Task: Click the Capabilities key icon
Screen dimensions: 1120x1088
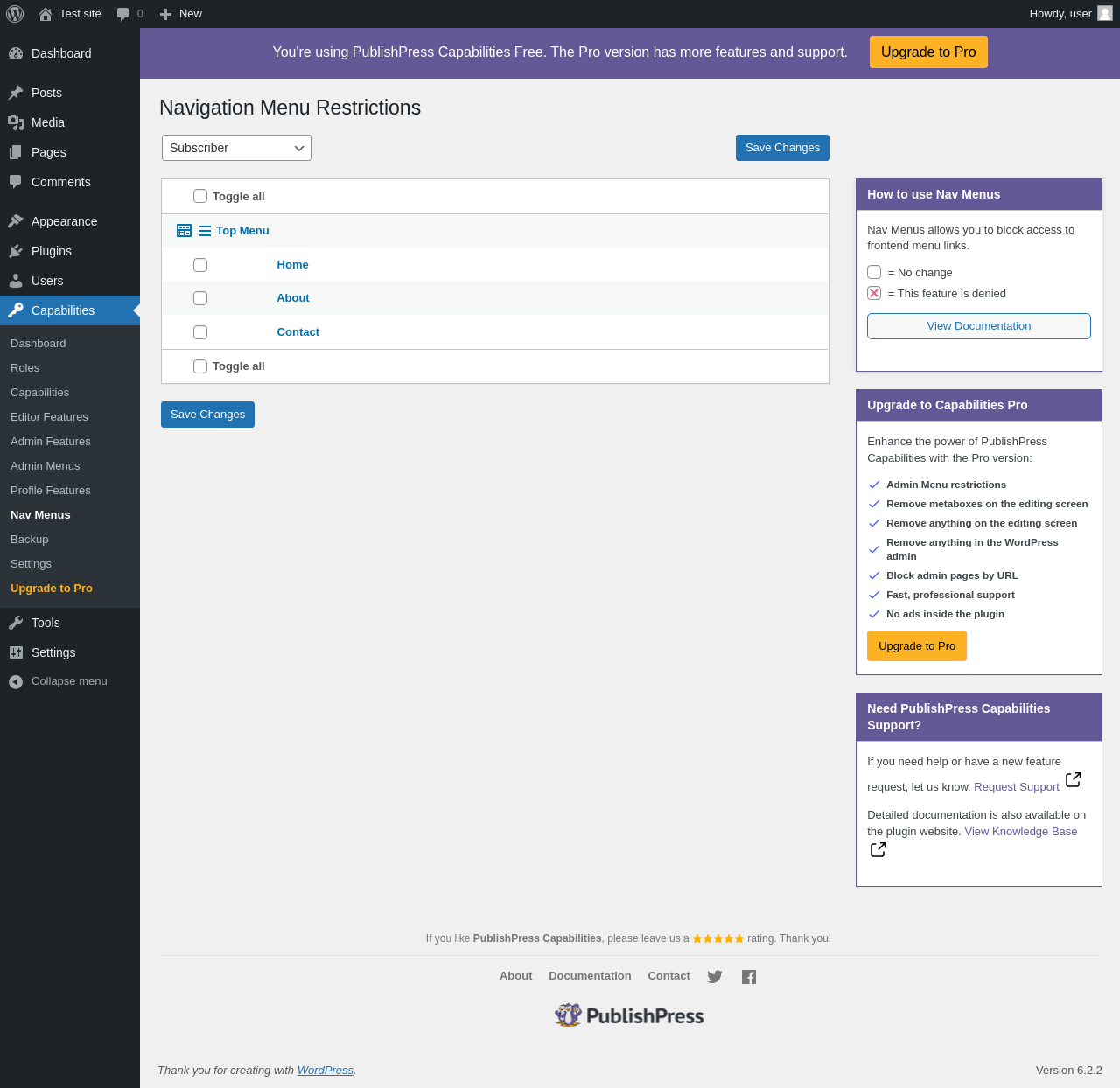Action: pyautogui.click(x=16, y=310)
